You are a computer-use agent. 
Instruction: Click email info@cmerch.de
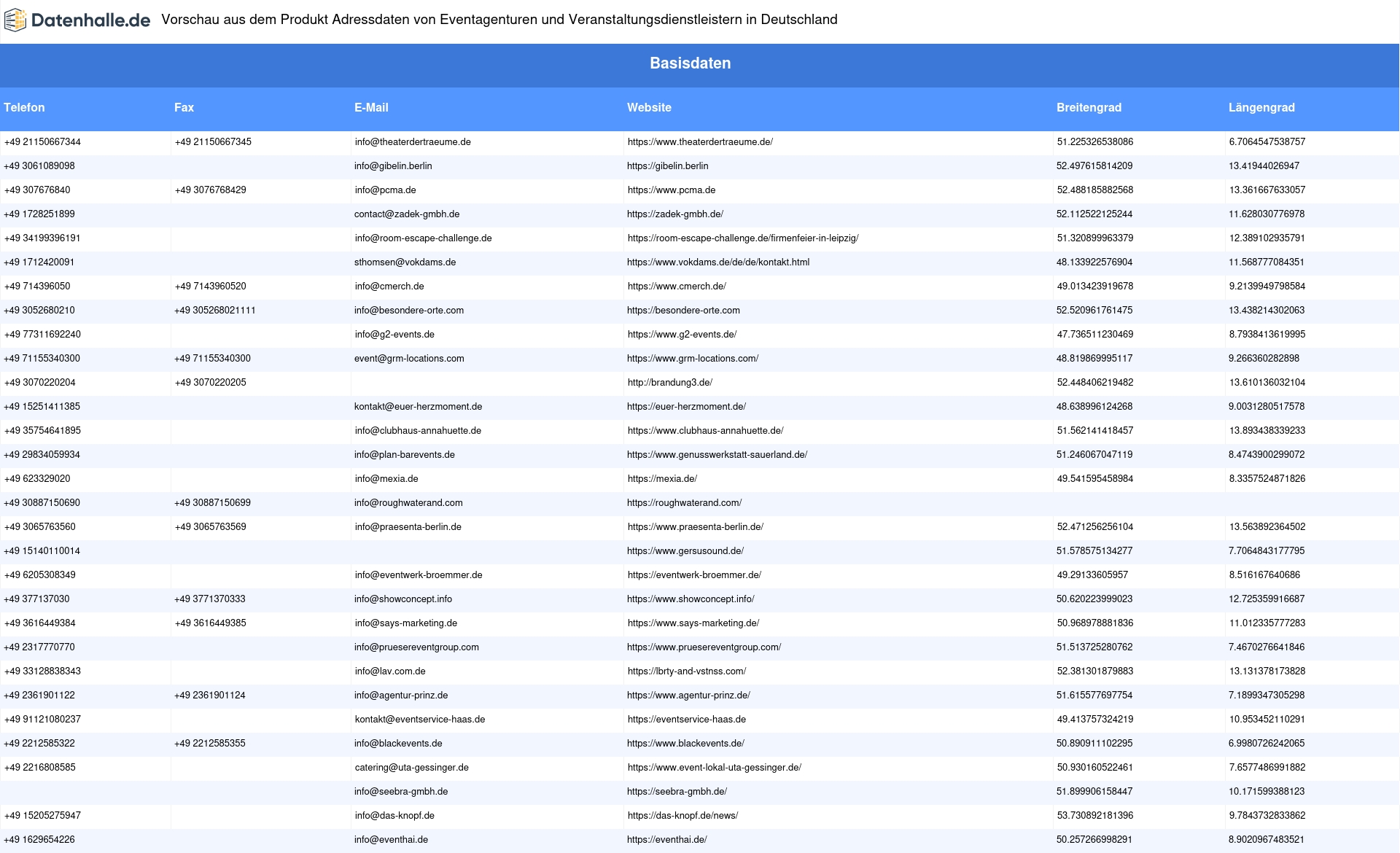tap(389, 287)
